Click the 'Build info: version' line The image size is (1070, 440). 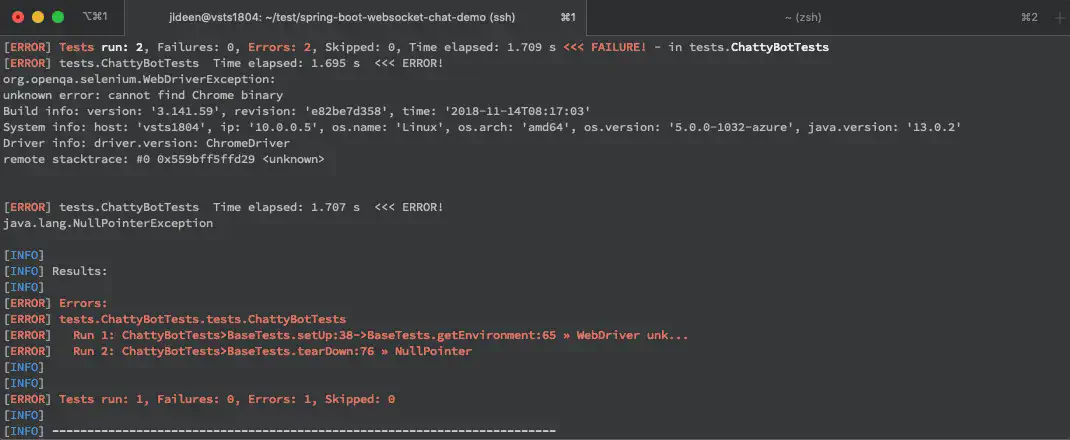298,111
